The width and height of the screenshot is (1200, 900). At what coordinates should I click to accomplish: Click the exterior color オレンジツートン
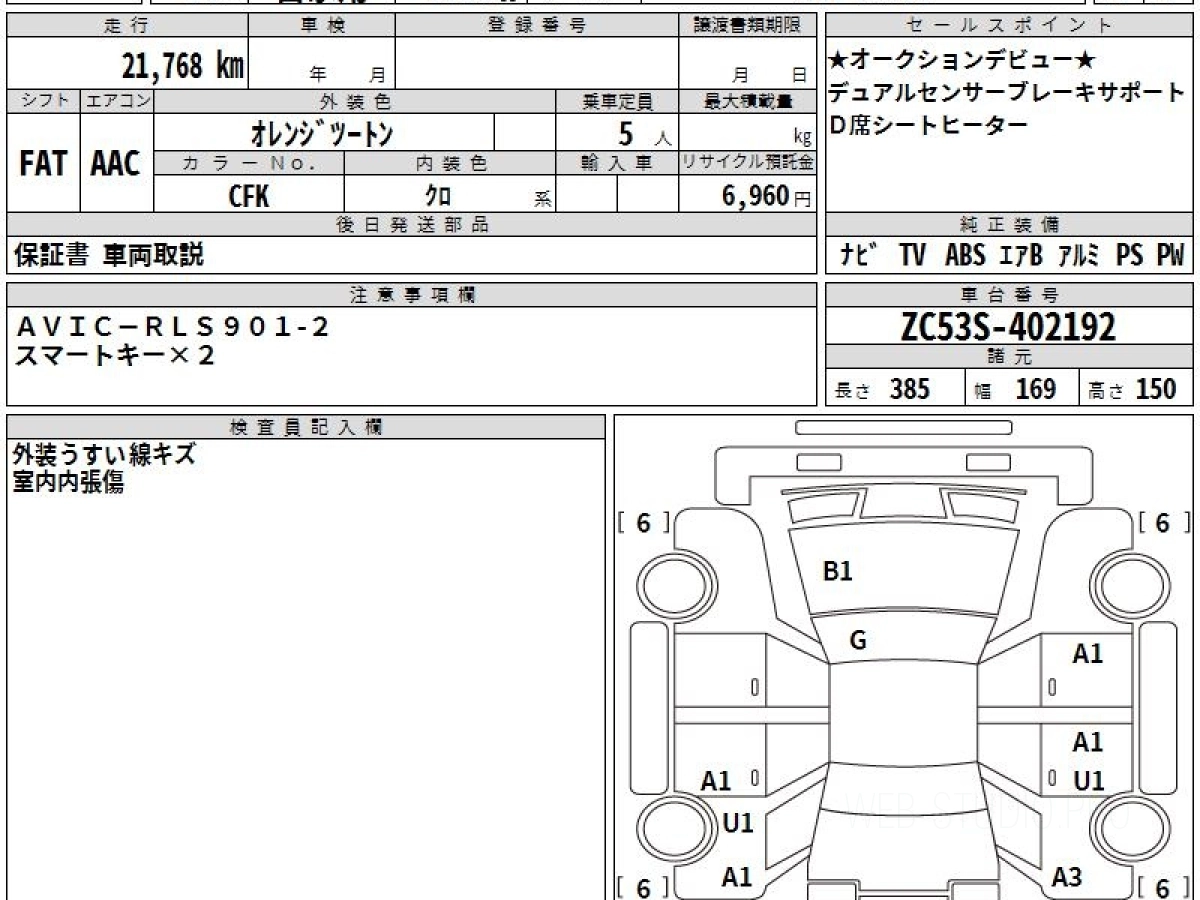(x=322, y=134)
